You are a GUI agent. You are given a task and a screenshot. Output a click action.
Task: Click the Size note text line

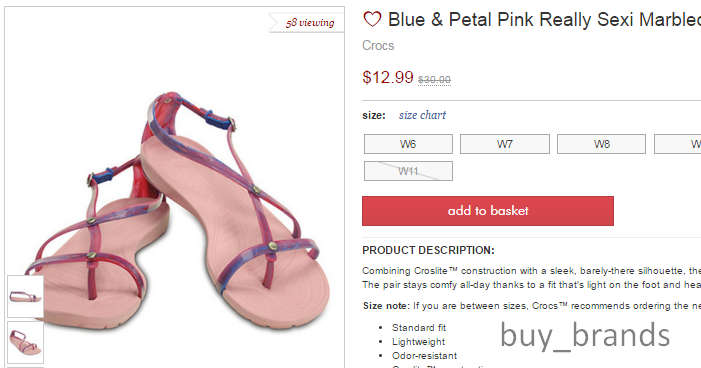(532, 306)
